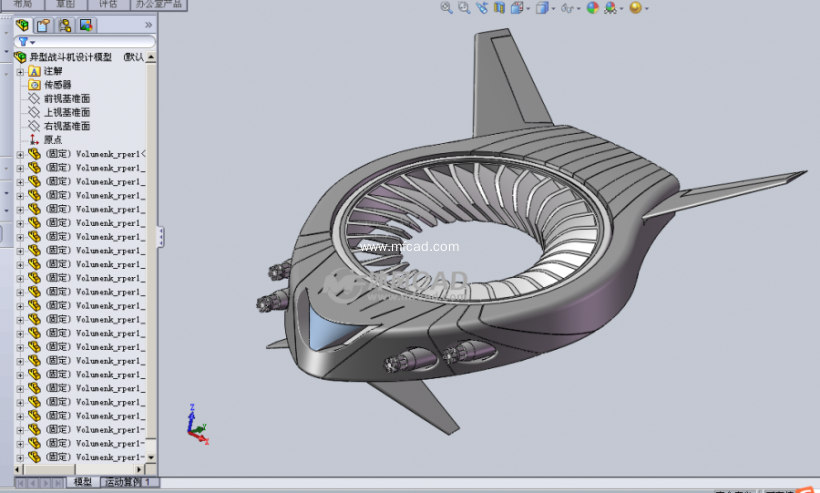
Task: Open the ConfigurationManager panel icon
Action: [64, 25]
